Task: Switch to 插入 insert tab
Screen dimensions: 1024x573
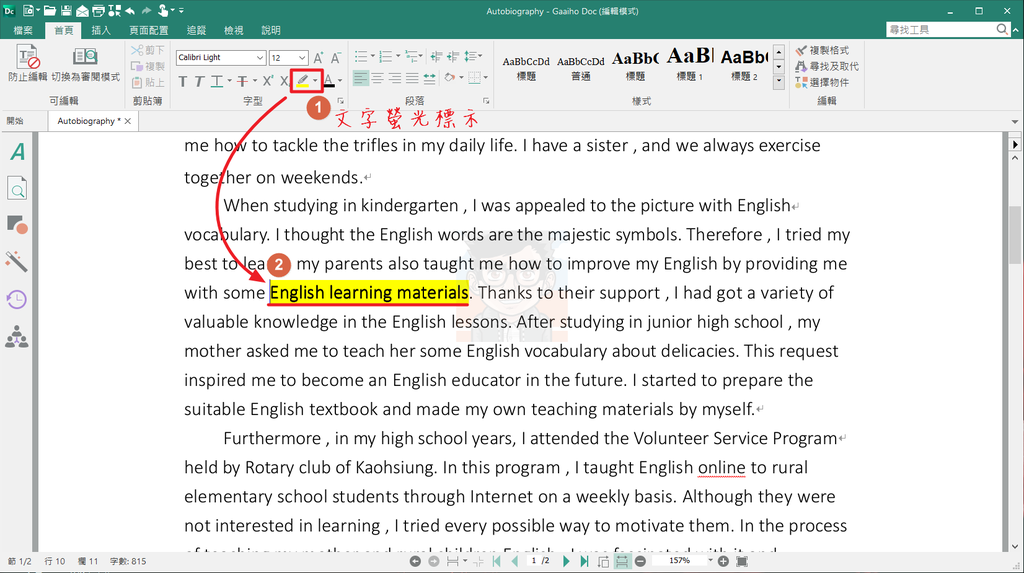Action: (x=101, y=30)
